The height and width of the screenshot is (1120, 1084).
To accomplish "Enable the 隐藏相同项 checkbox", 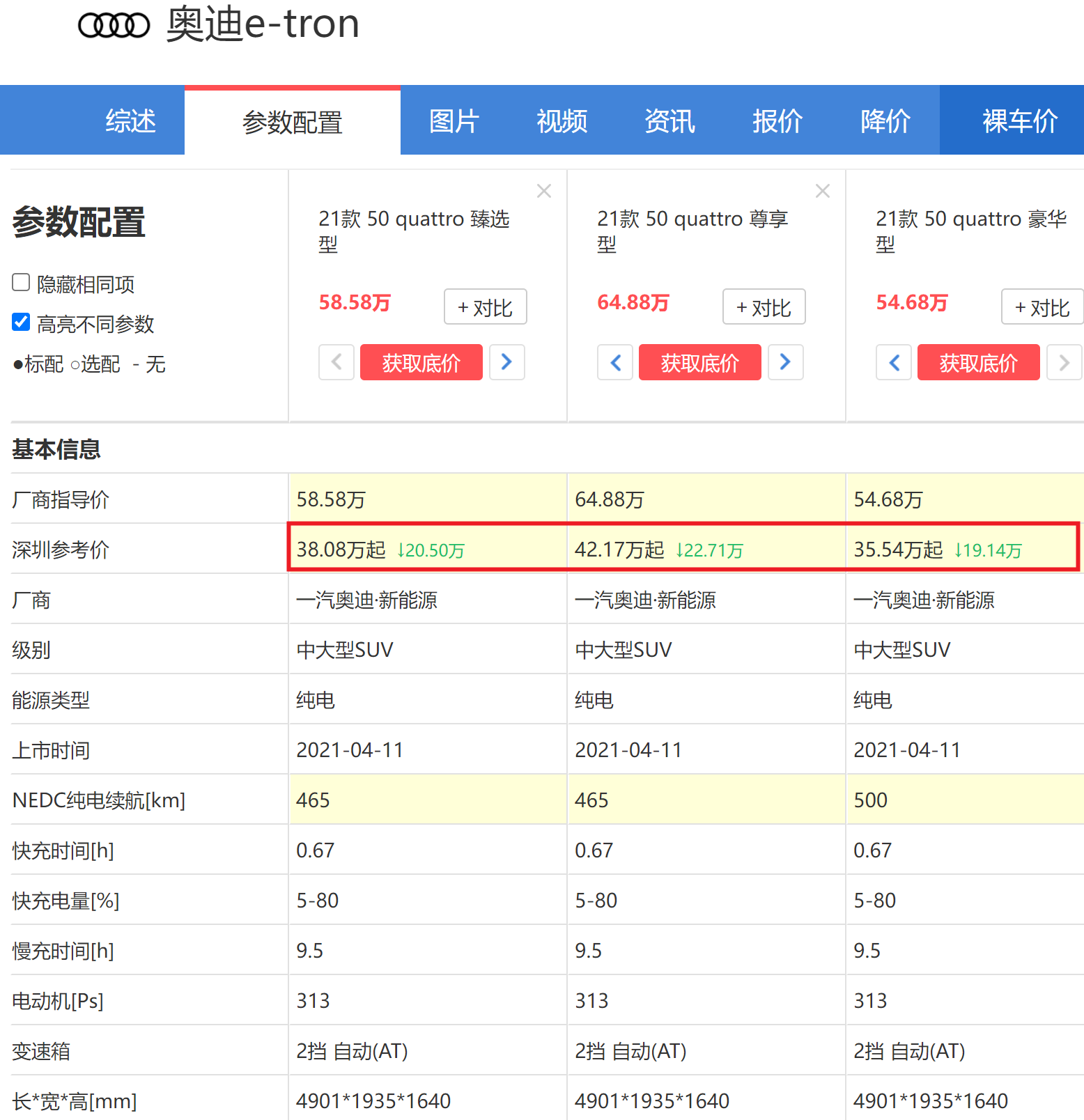I will pos(21,283).
